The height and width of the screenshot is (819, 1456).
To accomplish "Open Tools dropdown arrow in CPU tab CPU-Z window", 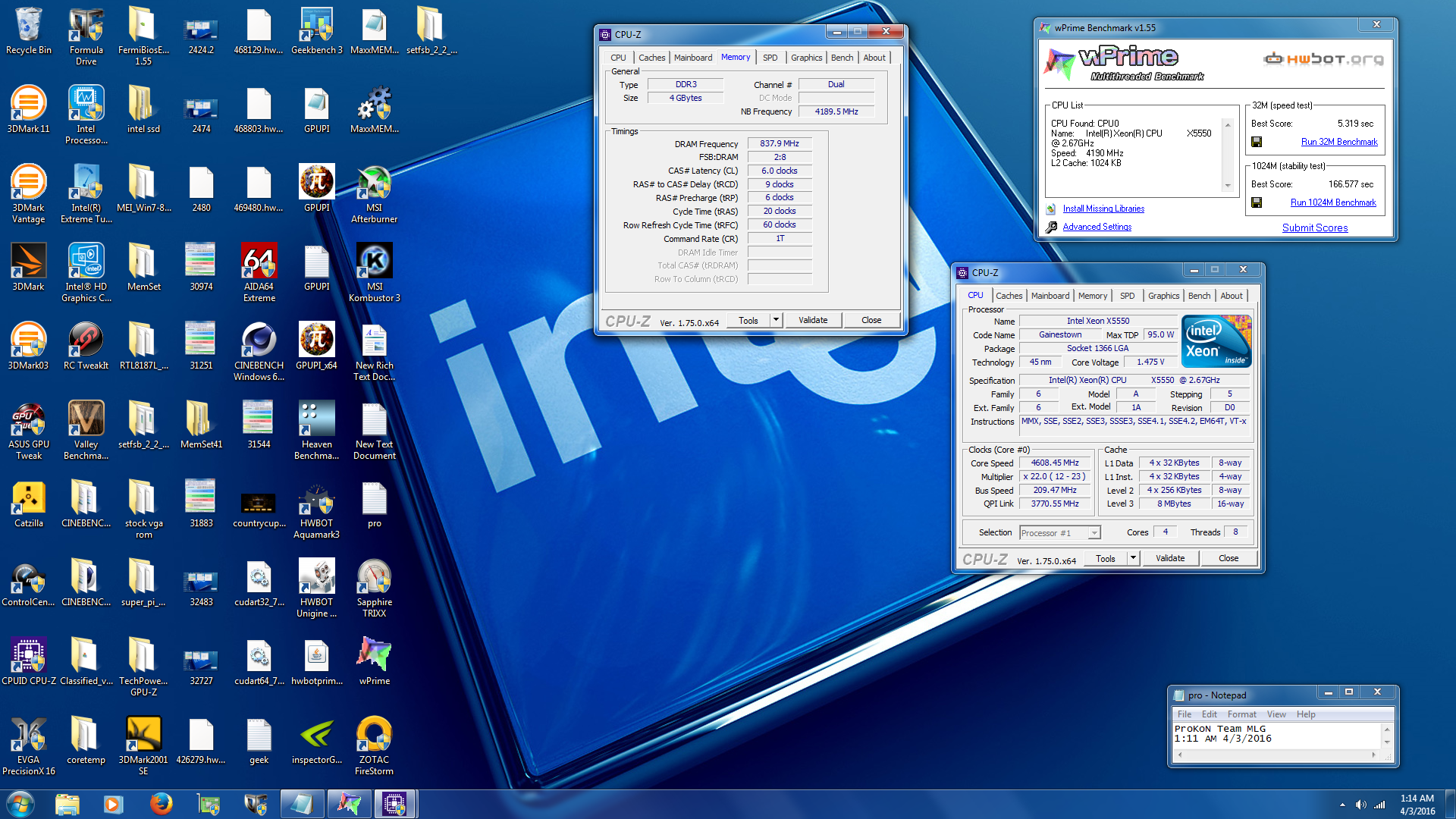I will click(x=1133, y=558).
